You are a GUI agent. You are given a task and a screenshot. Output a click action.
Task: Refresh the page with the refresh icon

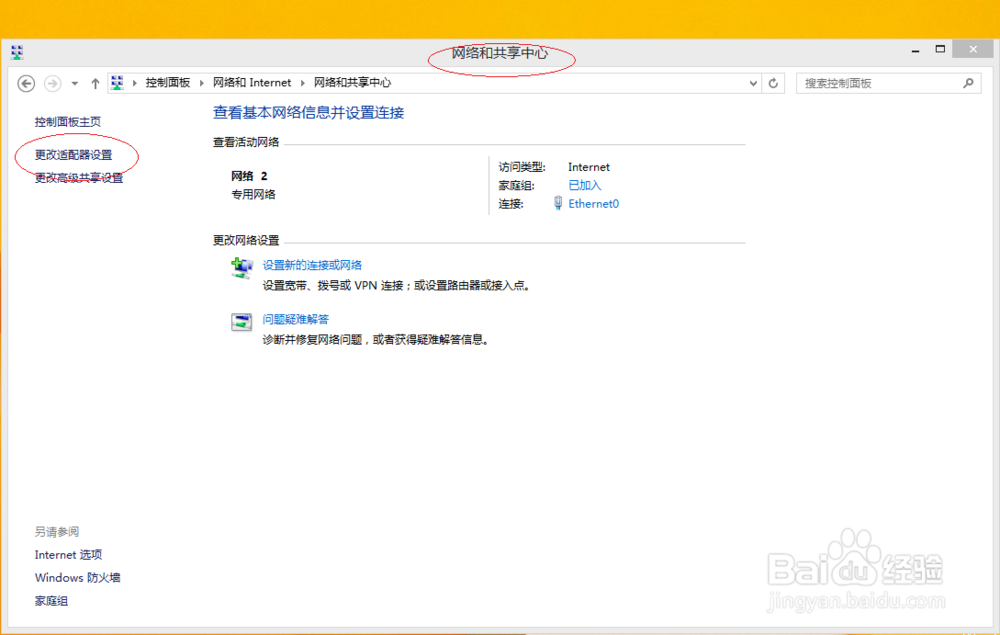773,83
